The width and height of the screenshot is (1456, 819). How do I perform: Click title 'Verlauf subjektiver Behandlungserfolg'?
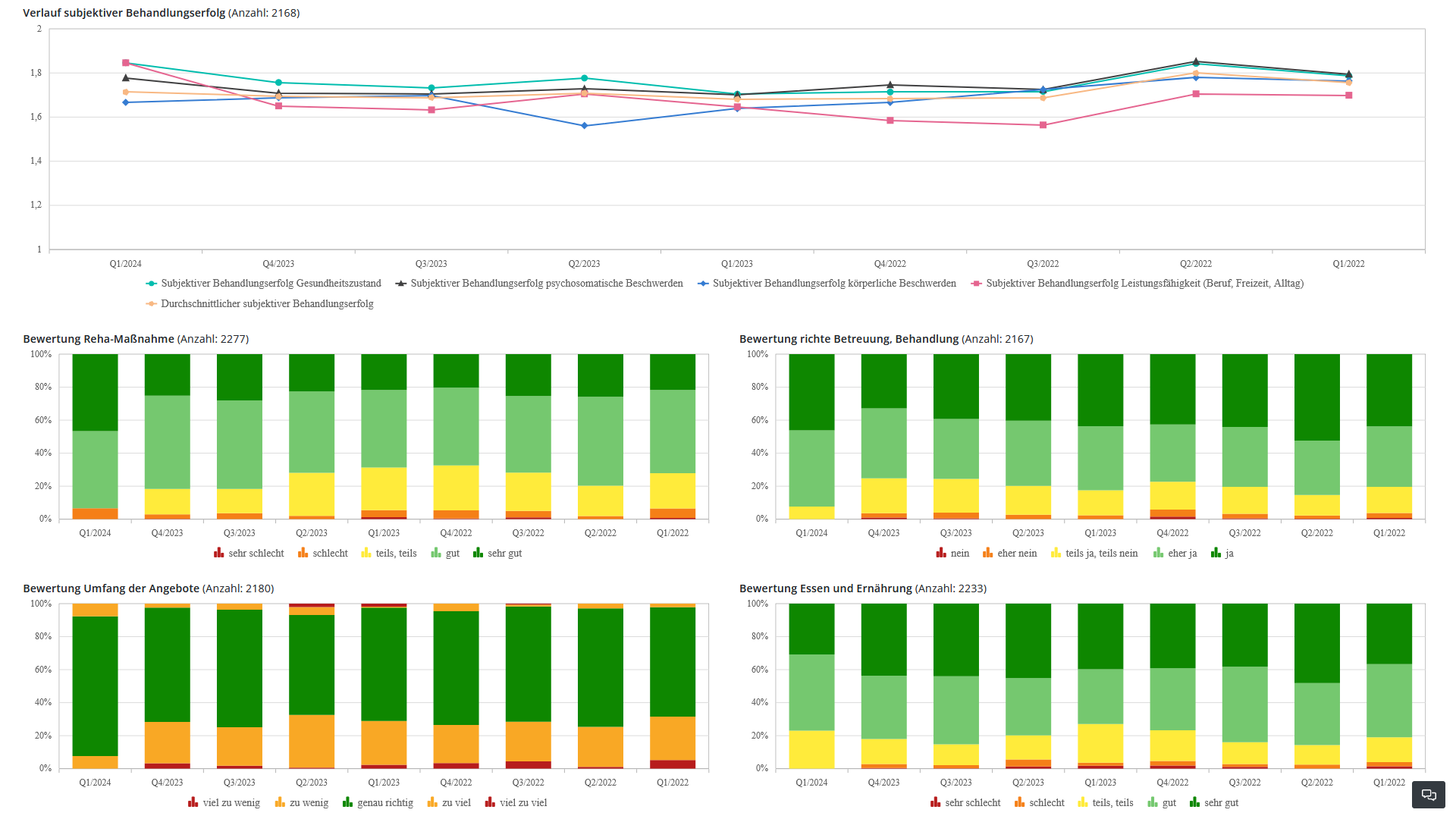124,13
